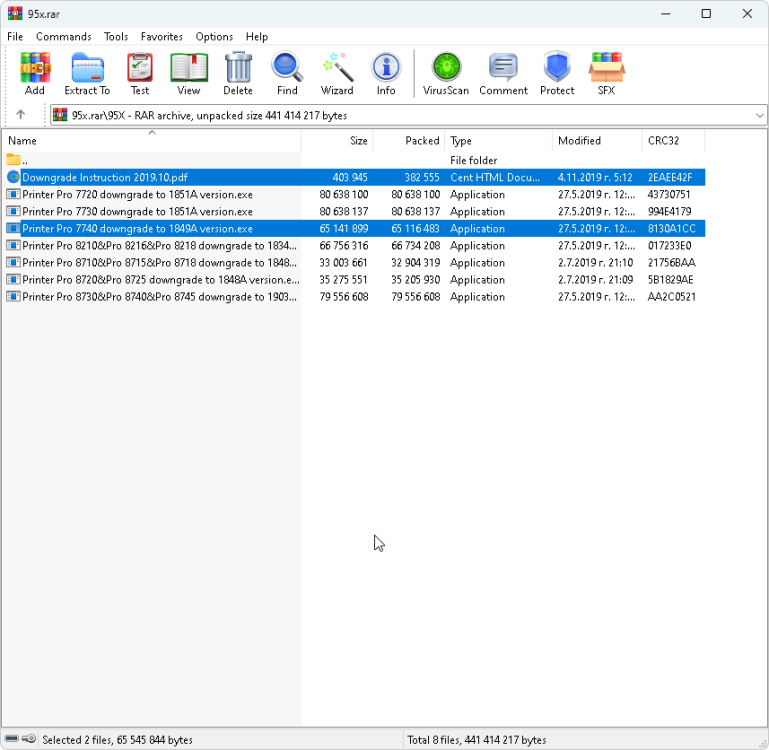The width and height of the screenshot is (769, 750).
Task: Sort by the Modified column header
Action: click(597, 140)
